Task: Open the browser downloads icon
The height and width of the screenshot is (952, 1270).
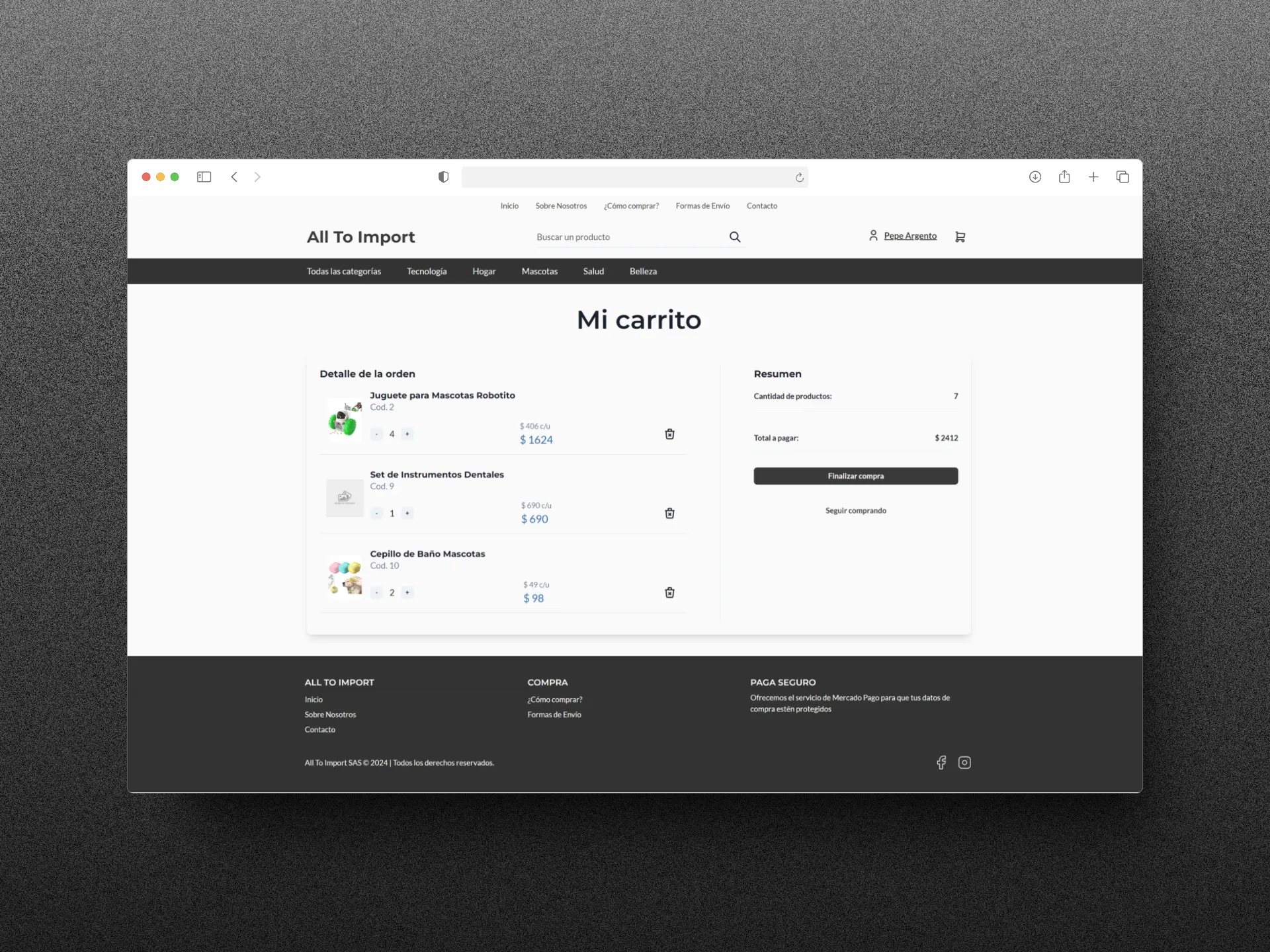Action: tap(1035, 177)
